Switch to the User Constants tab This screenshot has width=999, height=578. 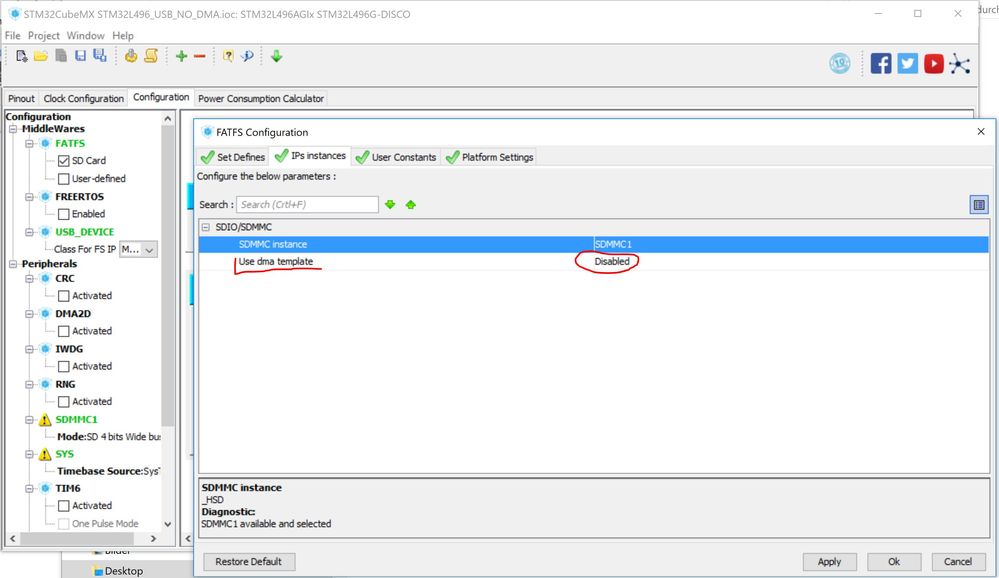point(396,157)
